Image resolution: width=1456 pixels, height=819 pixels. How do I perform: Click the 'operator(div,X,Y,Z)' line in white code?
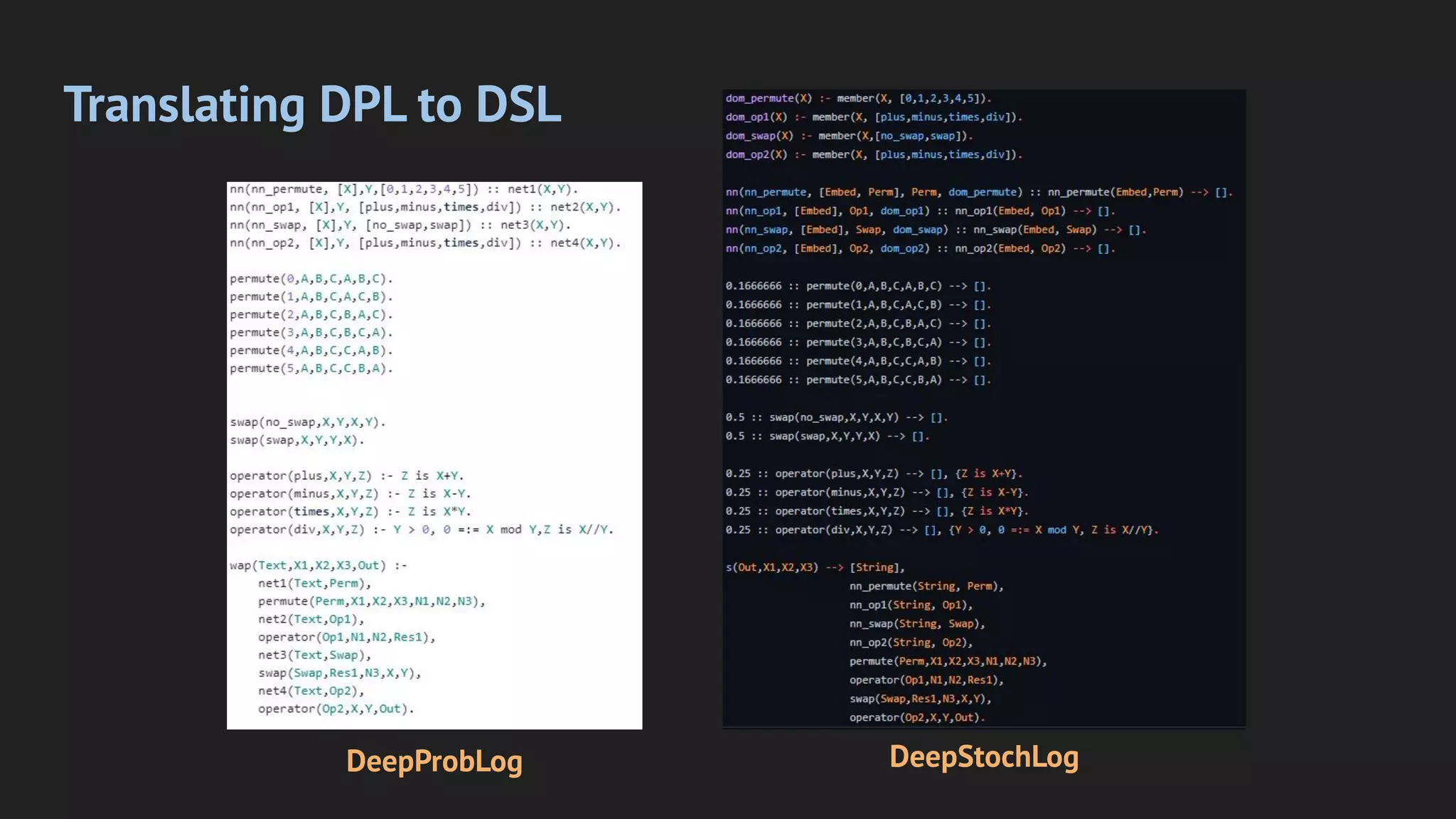tap(421, 530)
